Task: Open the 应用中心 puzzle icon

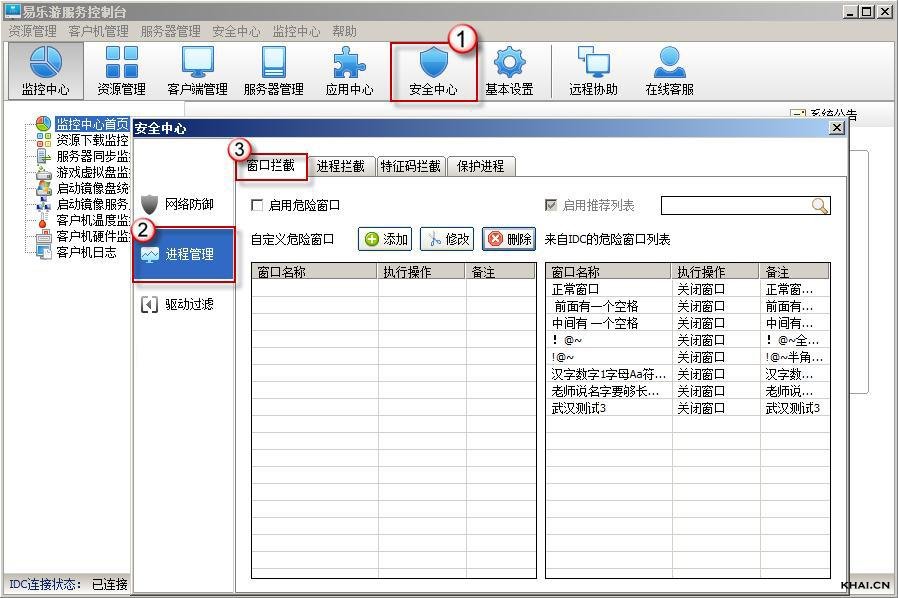Action: 349,70
